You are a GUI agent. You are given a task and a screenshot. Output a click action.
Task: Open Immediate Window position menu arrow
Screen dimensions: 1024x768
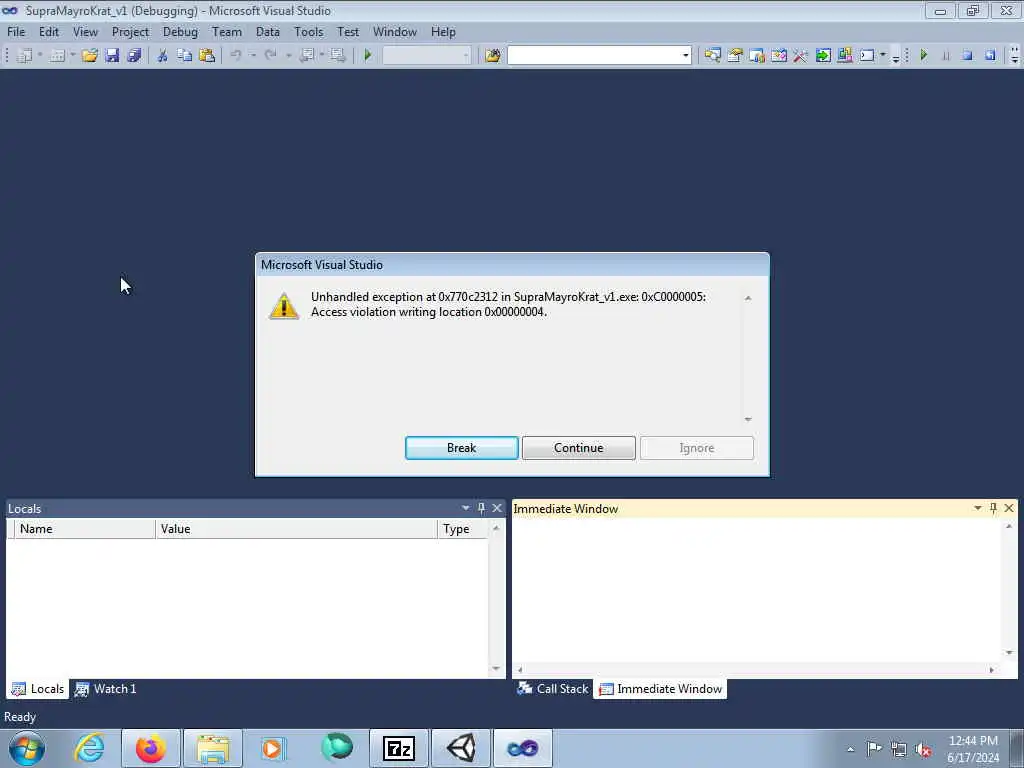tap(978, 508)
